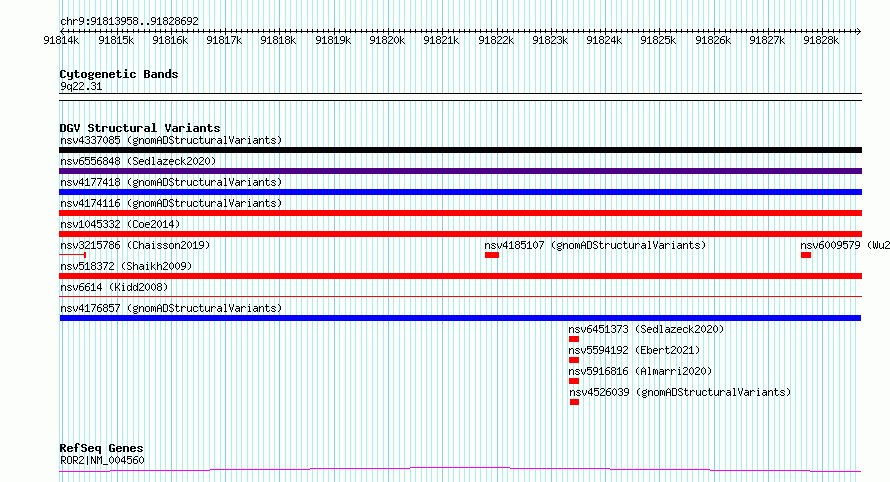Select the red nsv4526039 block
Image resolution: width=890 pixels, height=482 pixels.
(x=574, y=402)
